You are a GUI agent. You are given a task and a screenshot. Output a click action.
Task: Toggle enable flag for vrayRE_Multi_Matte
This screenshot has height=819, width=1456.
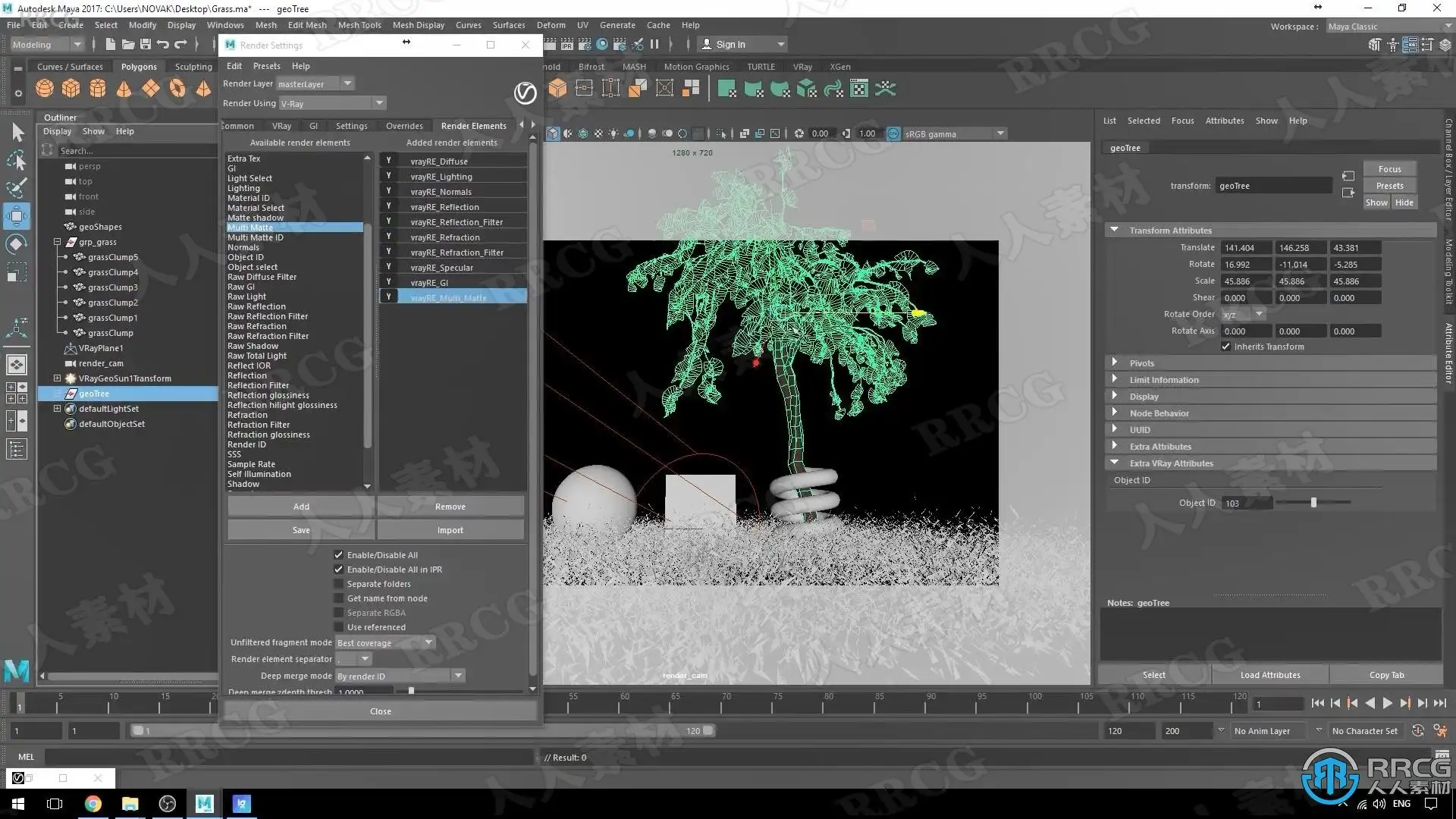coord(389,297)
